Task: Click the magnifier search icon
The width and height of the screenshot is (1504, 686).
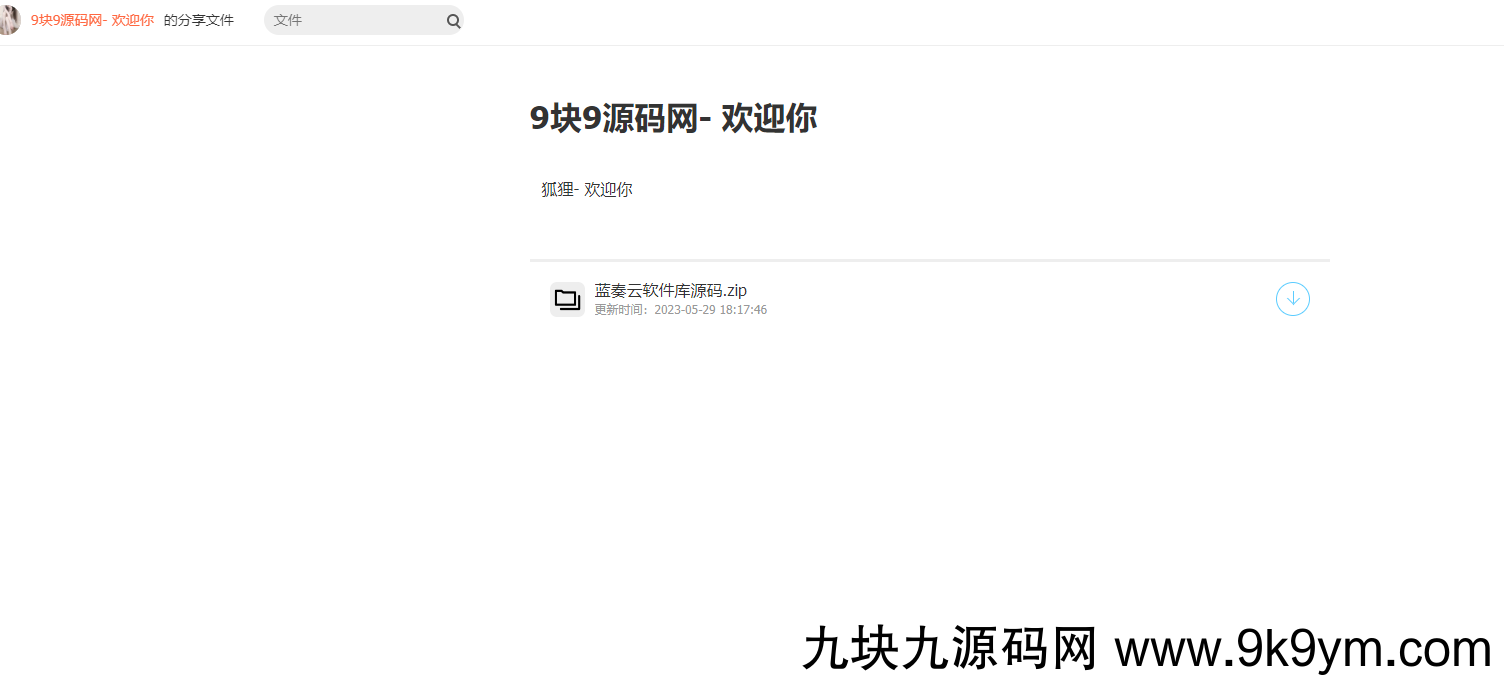Action: pos(453,21)
